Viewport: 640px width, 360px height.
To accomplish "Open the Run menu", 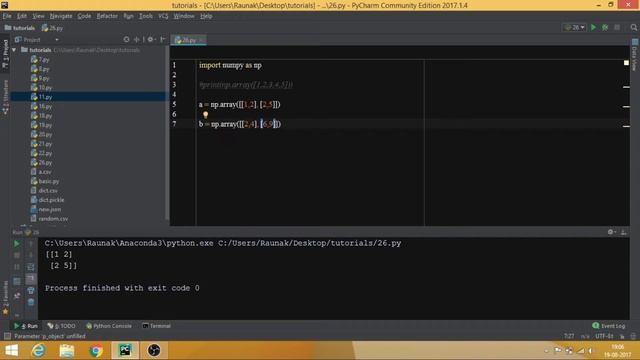I will (128, 16).
